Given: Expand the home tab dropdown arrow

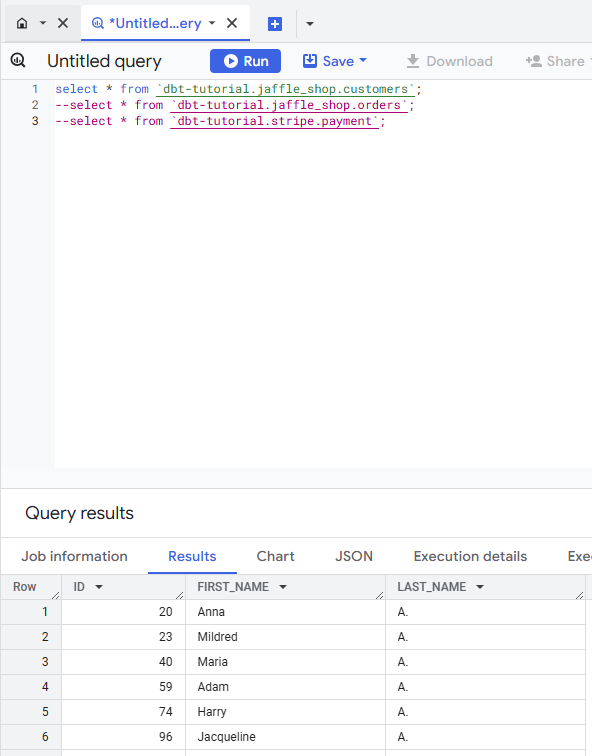Looking at the screenshot, I should 43,23.
